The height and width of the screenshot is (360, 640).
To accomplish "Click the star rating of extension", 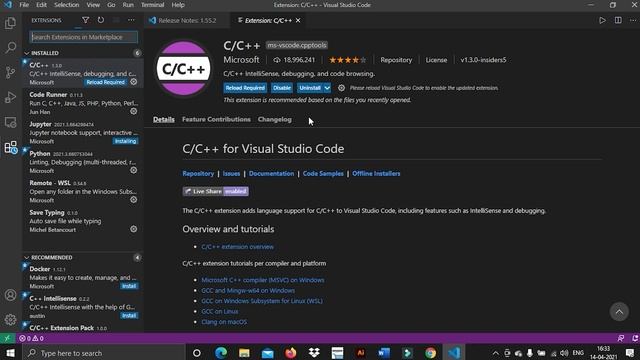I will tap(347, 60).
